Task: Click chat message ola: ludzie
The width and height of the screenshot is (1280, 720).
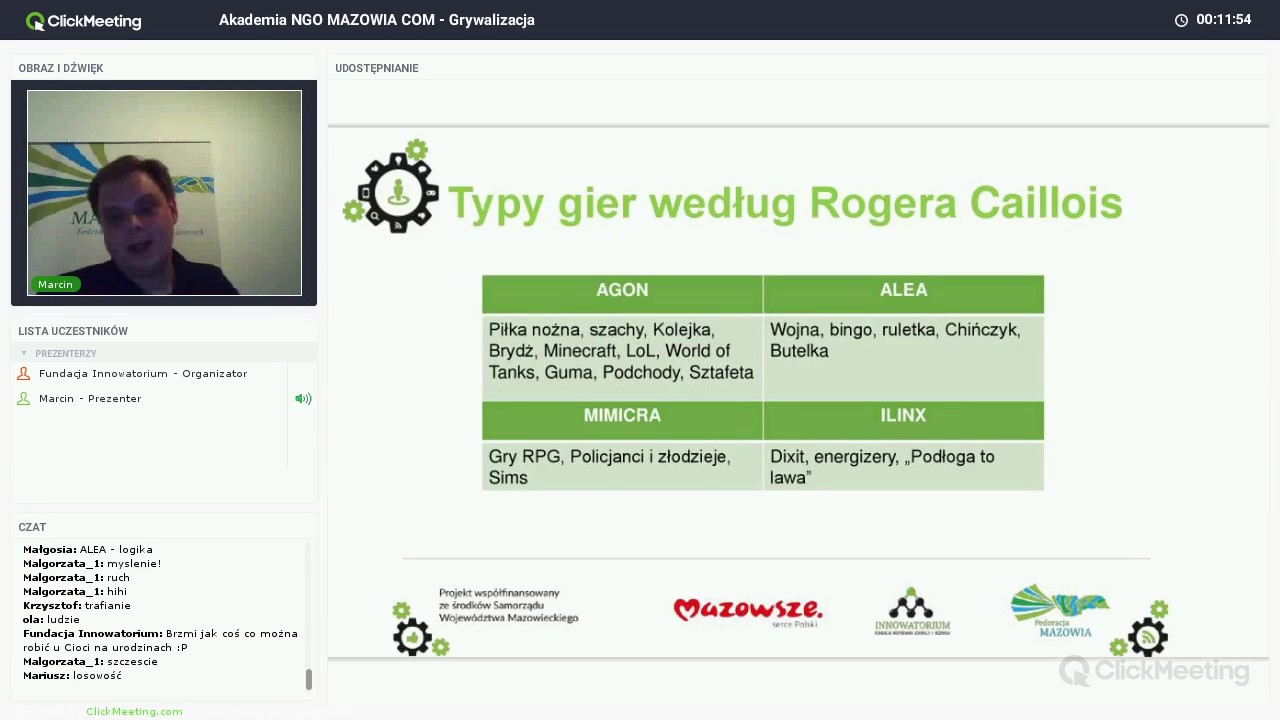Action: click(51, 619)
